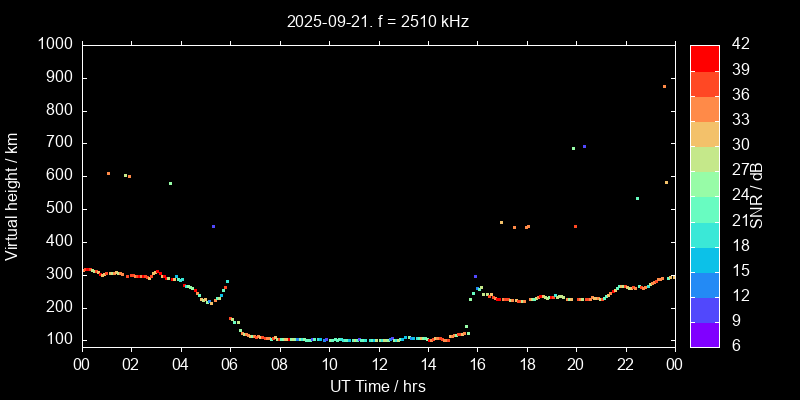Click the orange data point near 600 km at 01 hrs
Screen dimensions: 800x400
[x=108, y=174]
